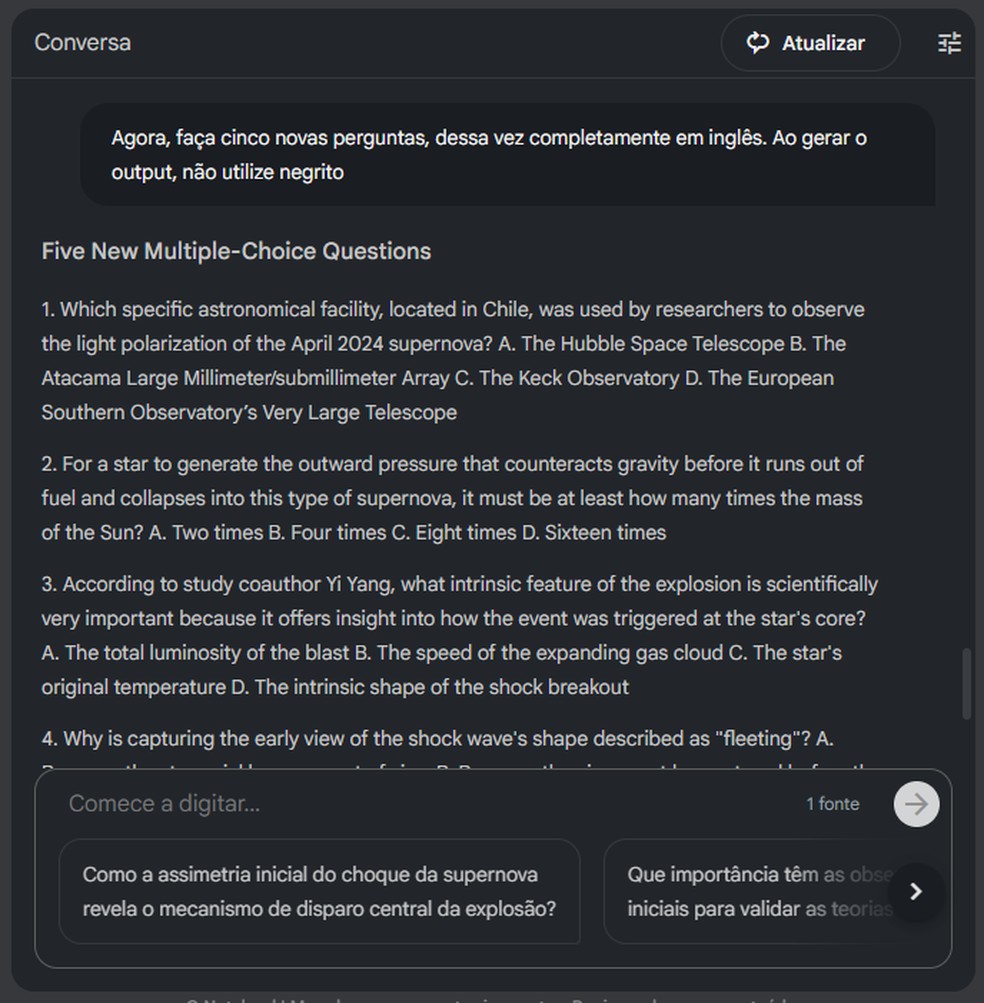Click the 'Five New Multiple-Choice Questions' heading
This screenshot has height=1003, width=984.
pos(236,251)
